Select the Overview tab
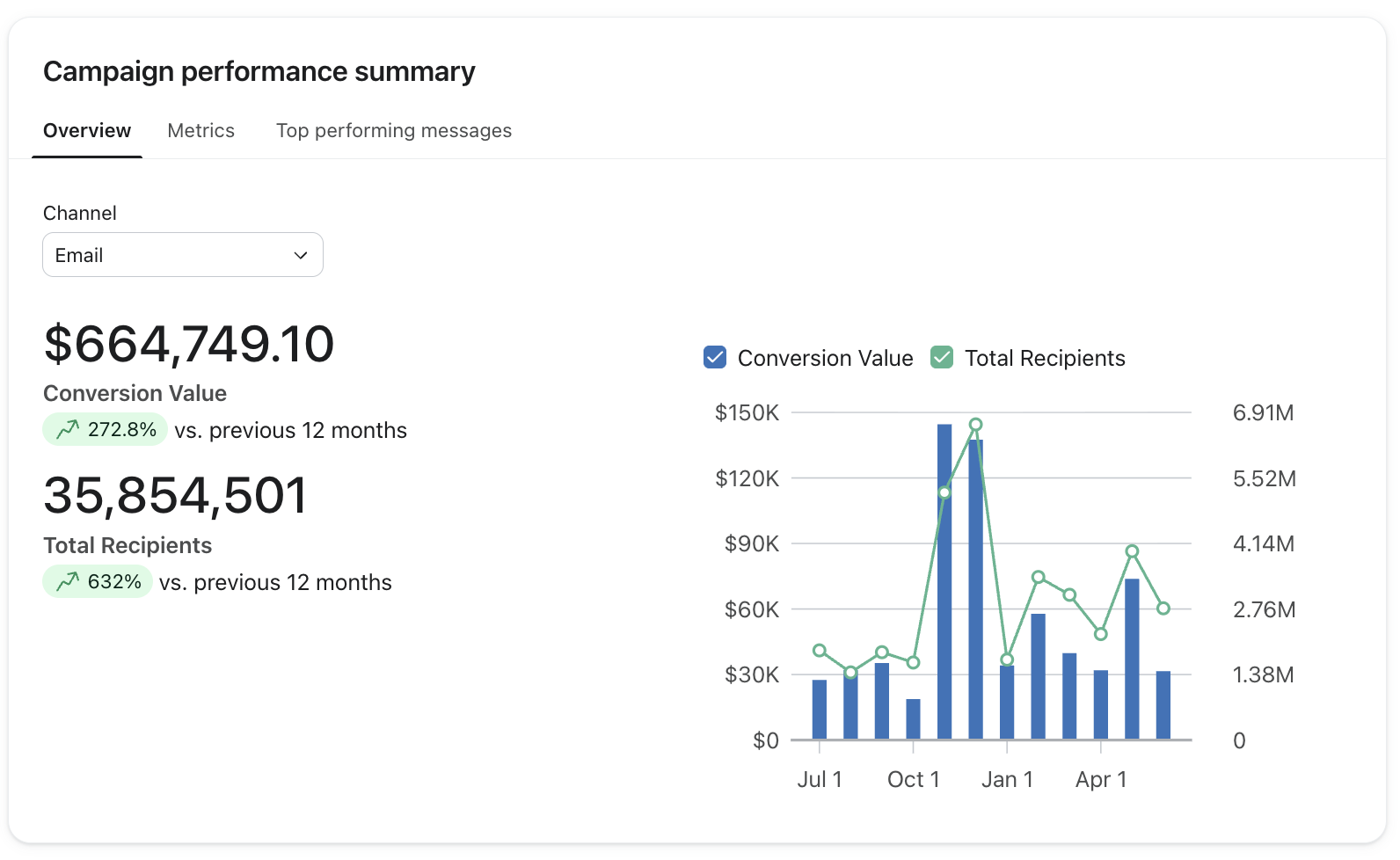Image resolution: width=1400 pixels, height=860 pixels. tap(87, 131)
